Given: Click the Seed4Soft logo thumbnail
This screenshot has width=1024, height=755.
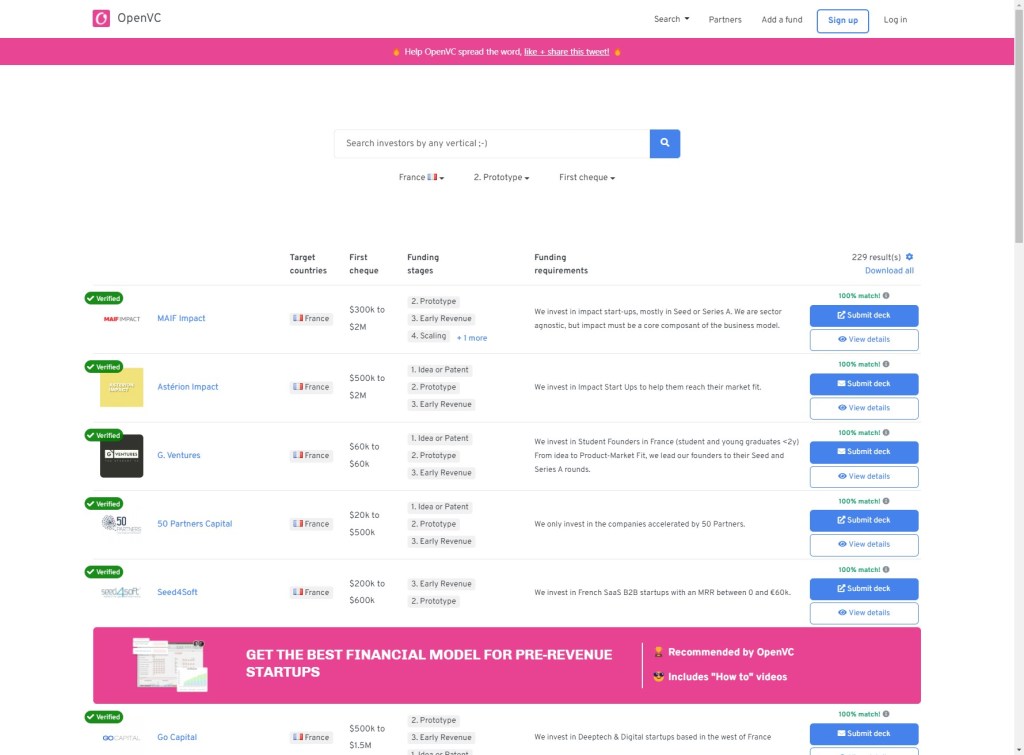Looking at the screenshot, I should pyautogui.click(x=120, y=591).
